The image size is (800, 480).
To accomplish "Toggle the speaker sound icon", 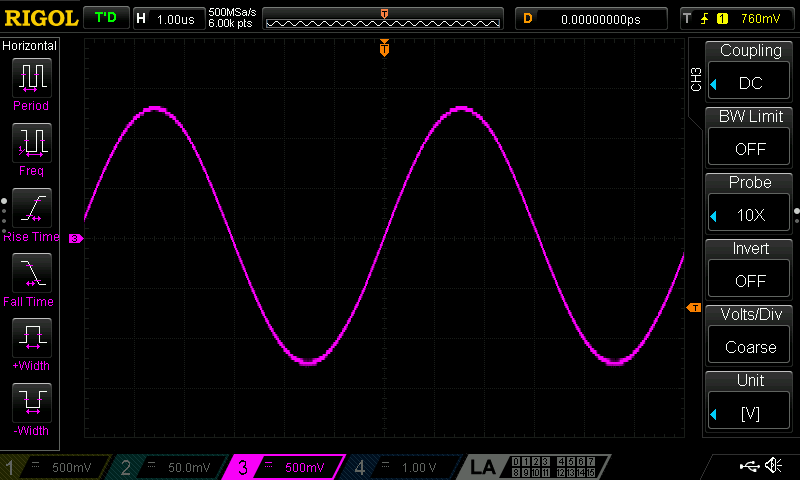I will 773,465.
